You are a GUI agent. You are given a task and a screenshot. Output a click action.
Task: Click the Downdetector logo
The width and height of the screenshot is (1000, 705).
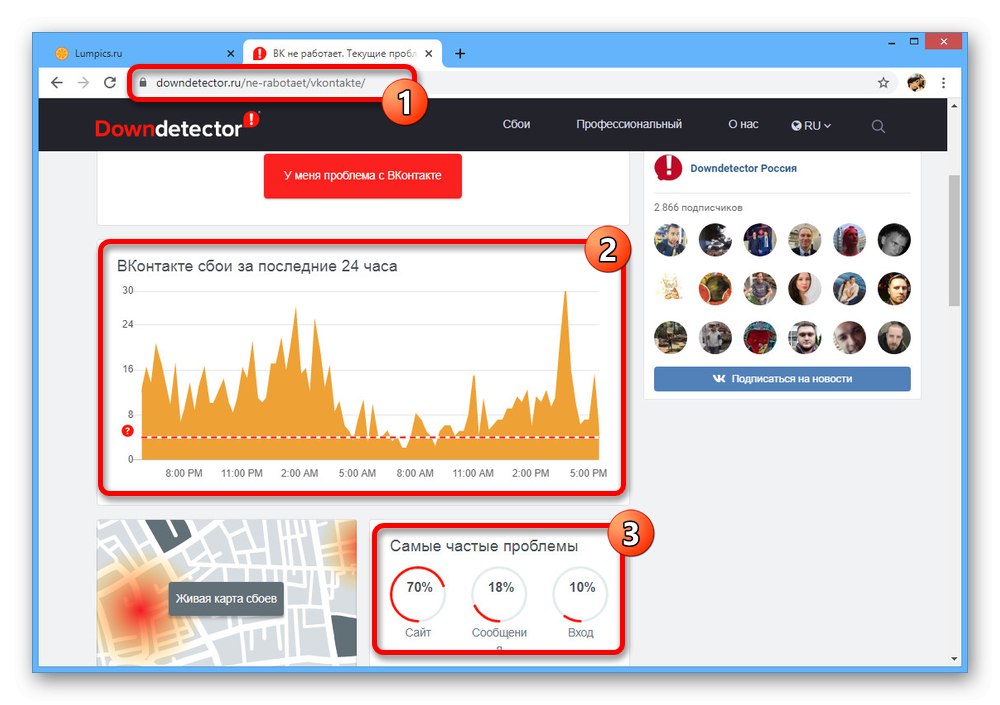[177, 124]
